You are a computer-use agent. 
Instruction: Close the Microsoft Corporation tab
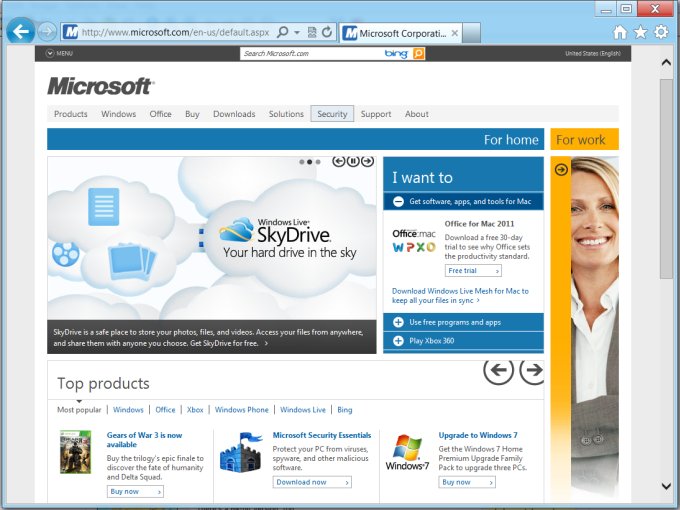tap(454, 33)
